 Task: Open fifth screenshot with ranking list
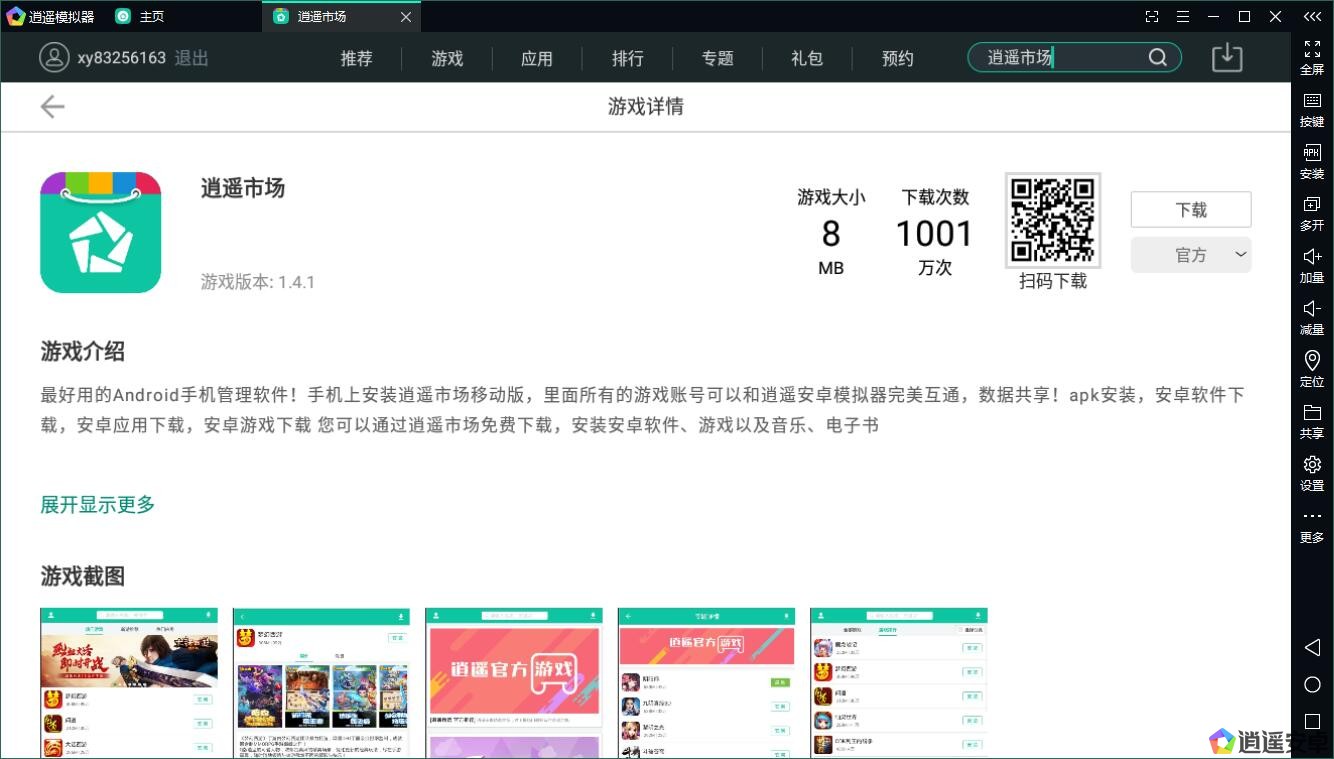click(899, 683)
